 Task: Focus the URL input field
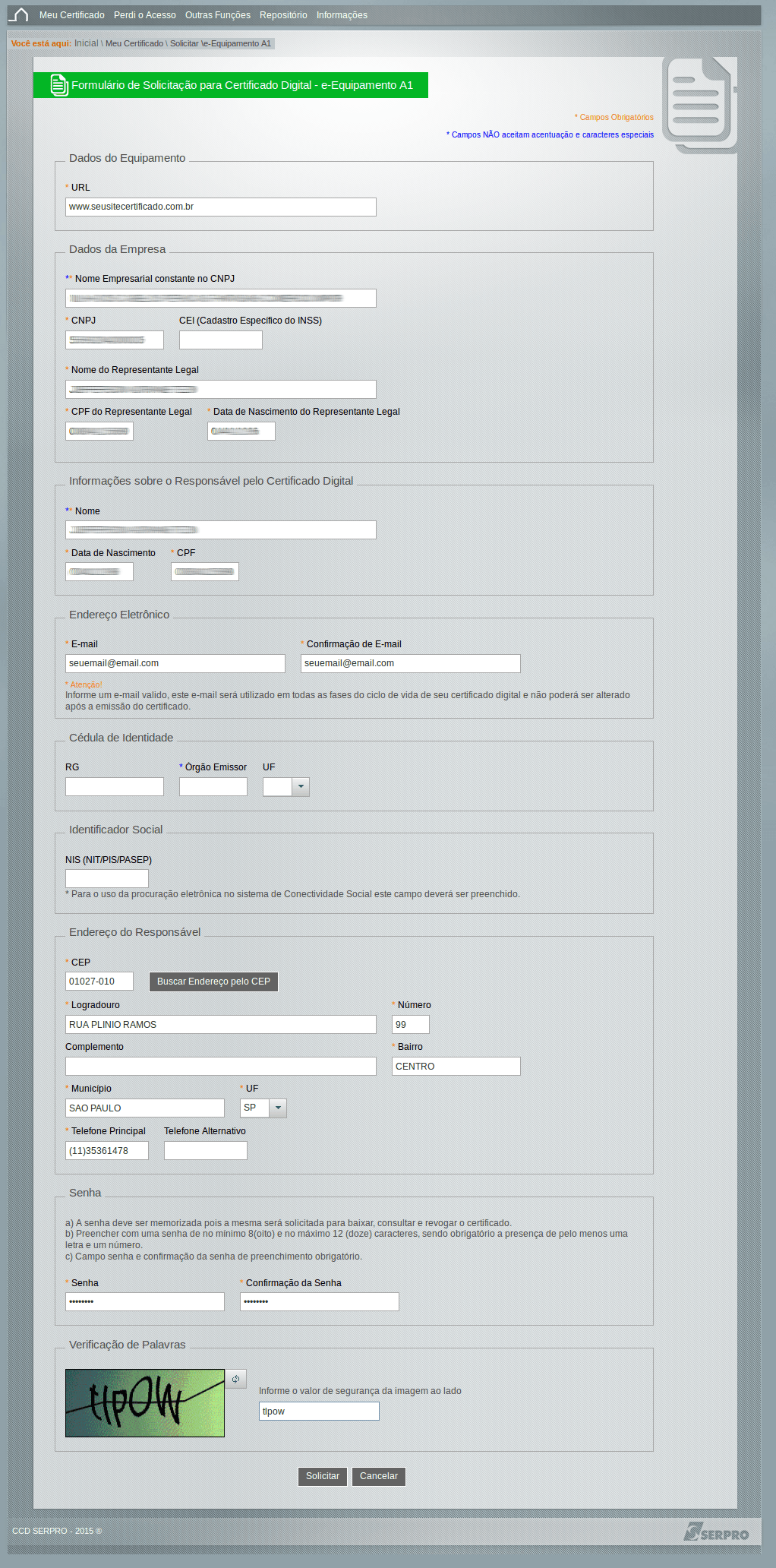220,207
